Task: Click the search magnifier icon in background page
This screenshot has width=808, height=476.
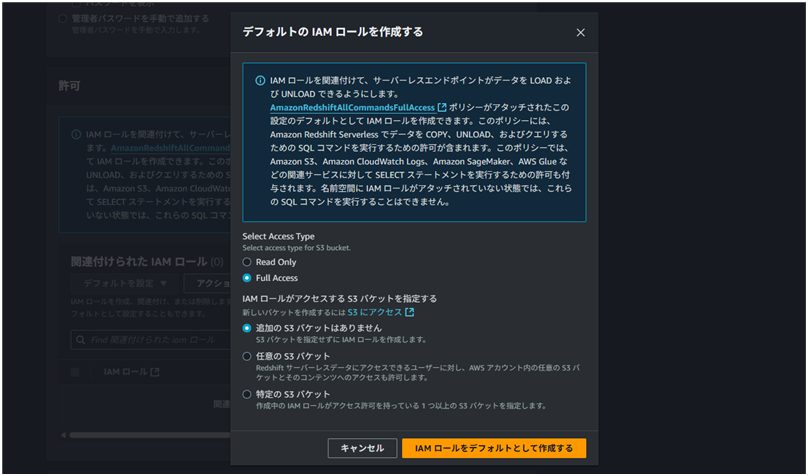Action: (80, 340)
